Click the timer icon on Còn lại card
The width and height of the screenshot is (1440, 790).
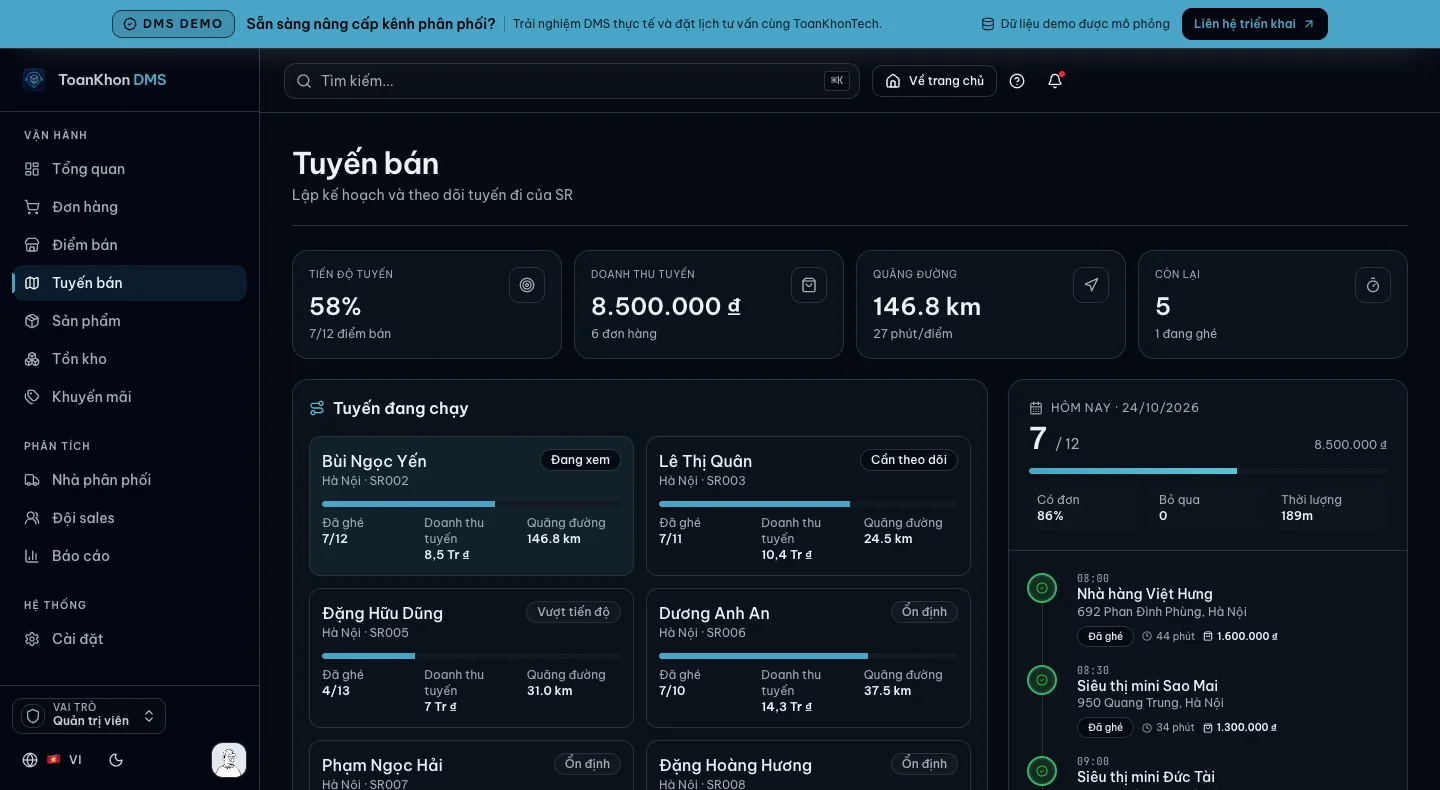click(1373, 285)
